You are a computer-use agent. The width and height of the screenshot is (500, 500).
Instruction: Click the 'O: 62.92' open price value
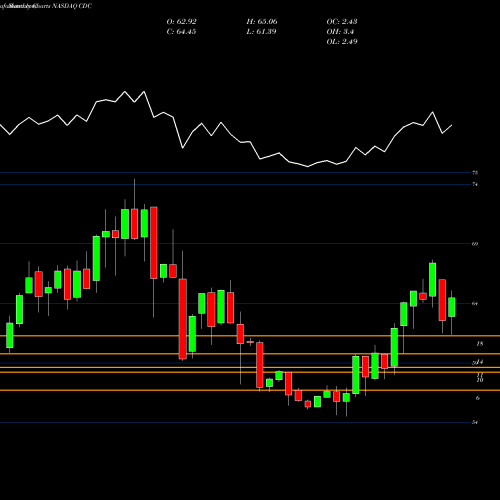tap(181, 22)
